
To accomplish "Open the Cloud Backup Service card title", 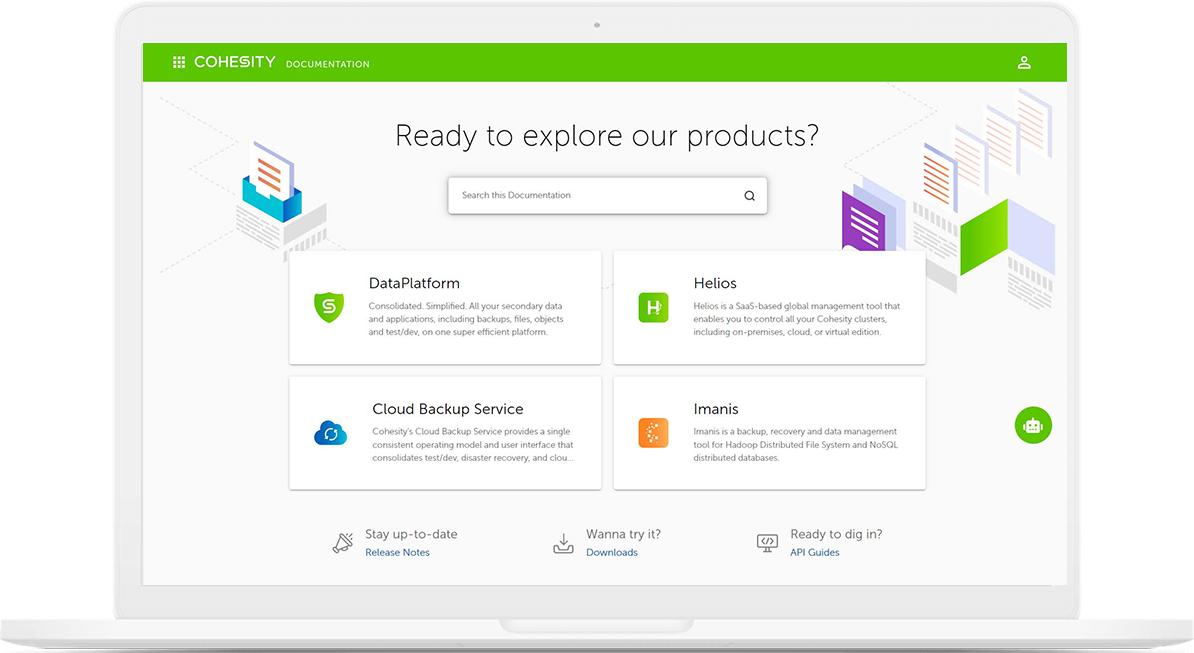I will click(448, 409).
